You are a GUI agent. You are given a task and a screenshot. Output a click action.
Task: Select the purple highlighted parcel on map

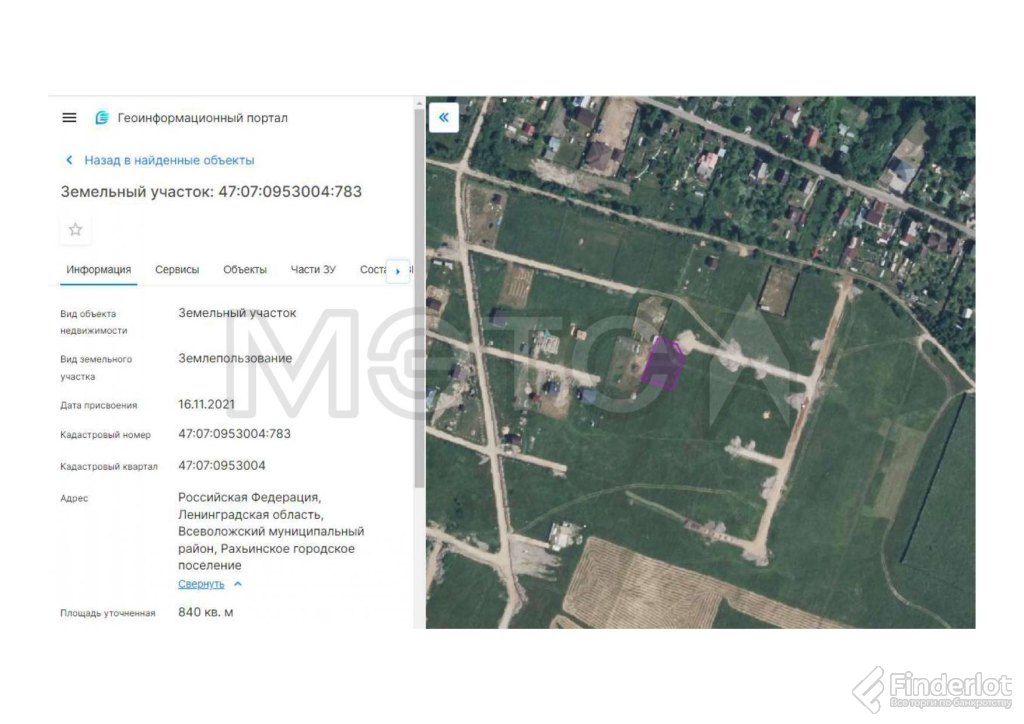tap(662, 365)
